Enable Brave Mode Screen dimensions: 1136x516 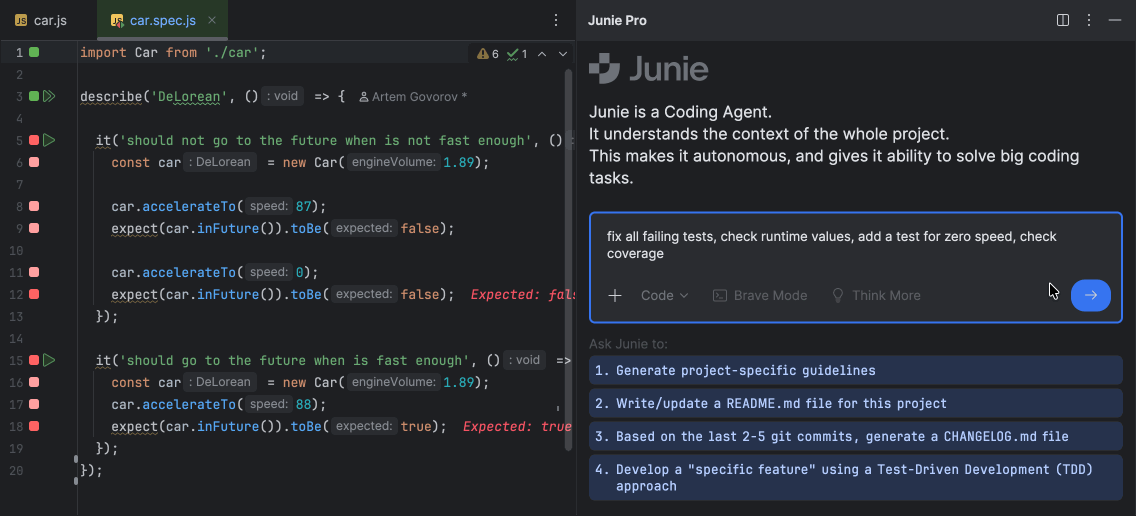click(759, 295)
